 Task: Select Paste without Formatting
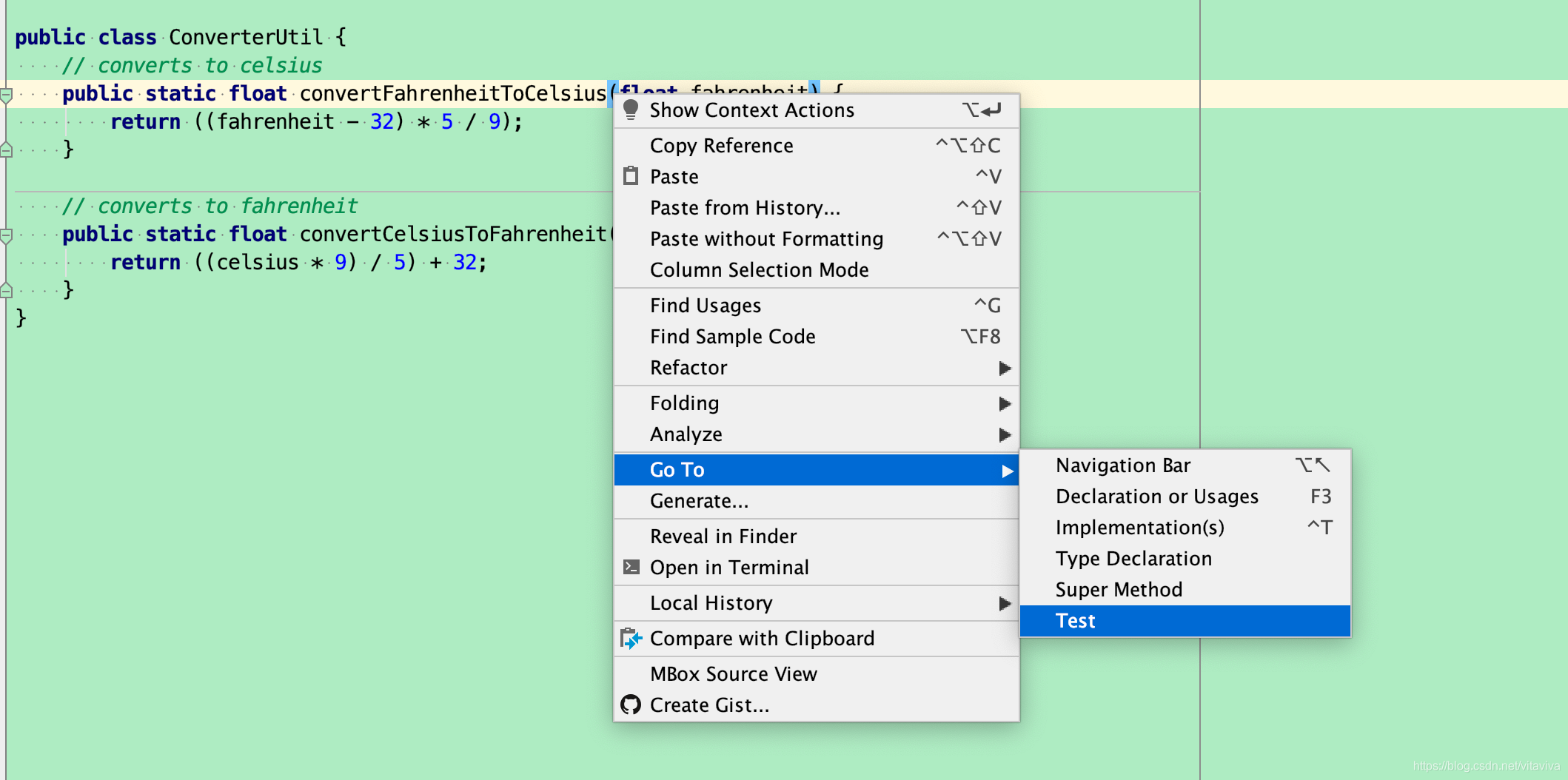(x=817, y=239)
